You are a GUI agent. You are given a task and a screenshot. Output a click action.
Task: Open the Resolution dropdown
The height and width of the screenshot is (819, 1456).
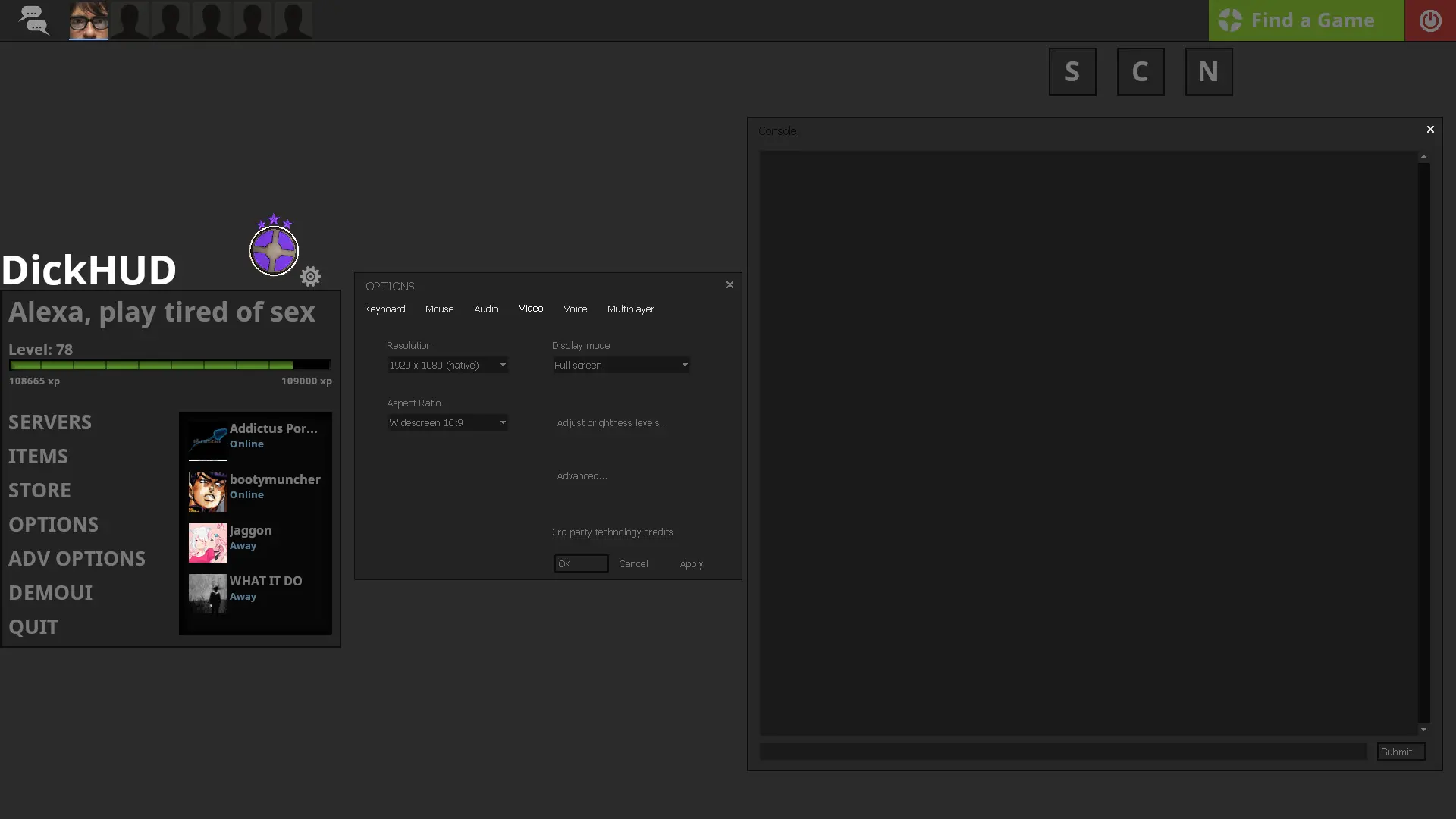[x=447, y=365]
